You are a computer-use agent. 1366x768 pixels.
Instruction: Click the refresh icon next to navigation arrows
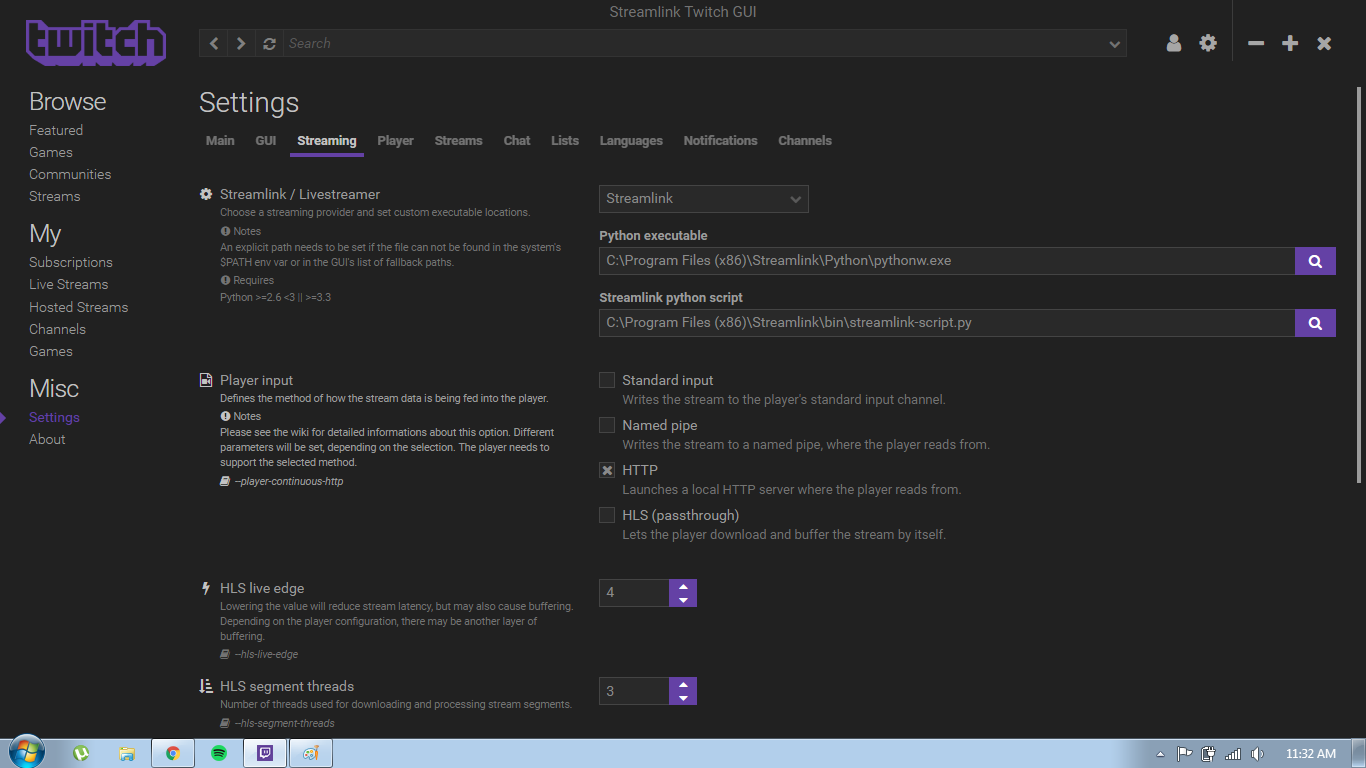point(268,43)
